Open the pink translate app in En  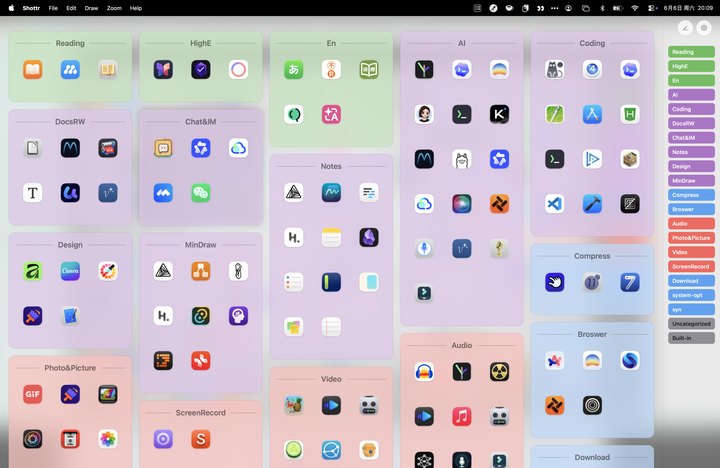tap(331, 115)
